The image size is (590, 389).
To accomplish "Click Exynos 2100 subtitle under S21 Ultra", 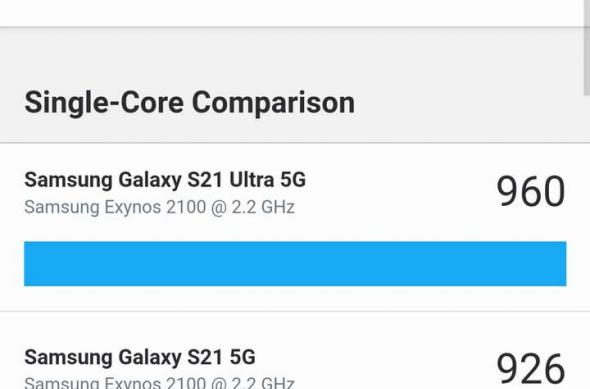I will pyautogui.click(x=159, y=207).
